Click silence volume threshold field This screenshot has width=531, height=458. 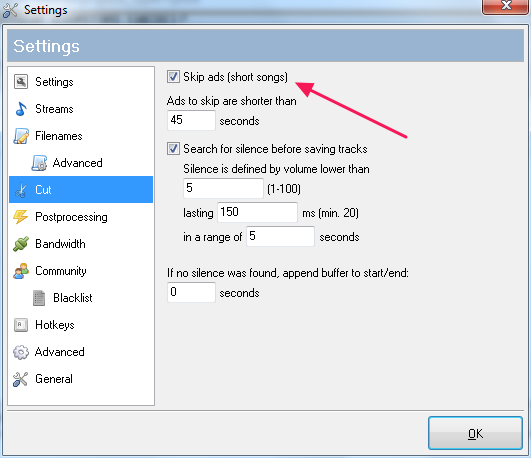(x=223, y=188)
